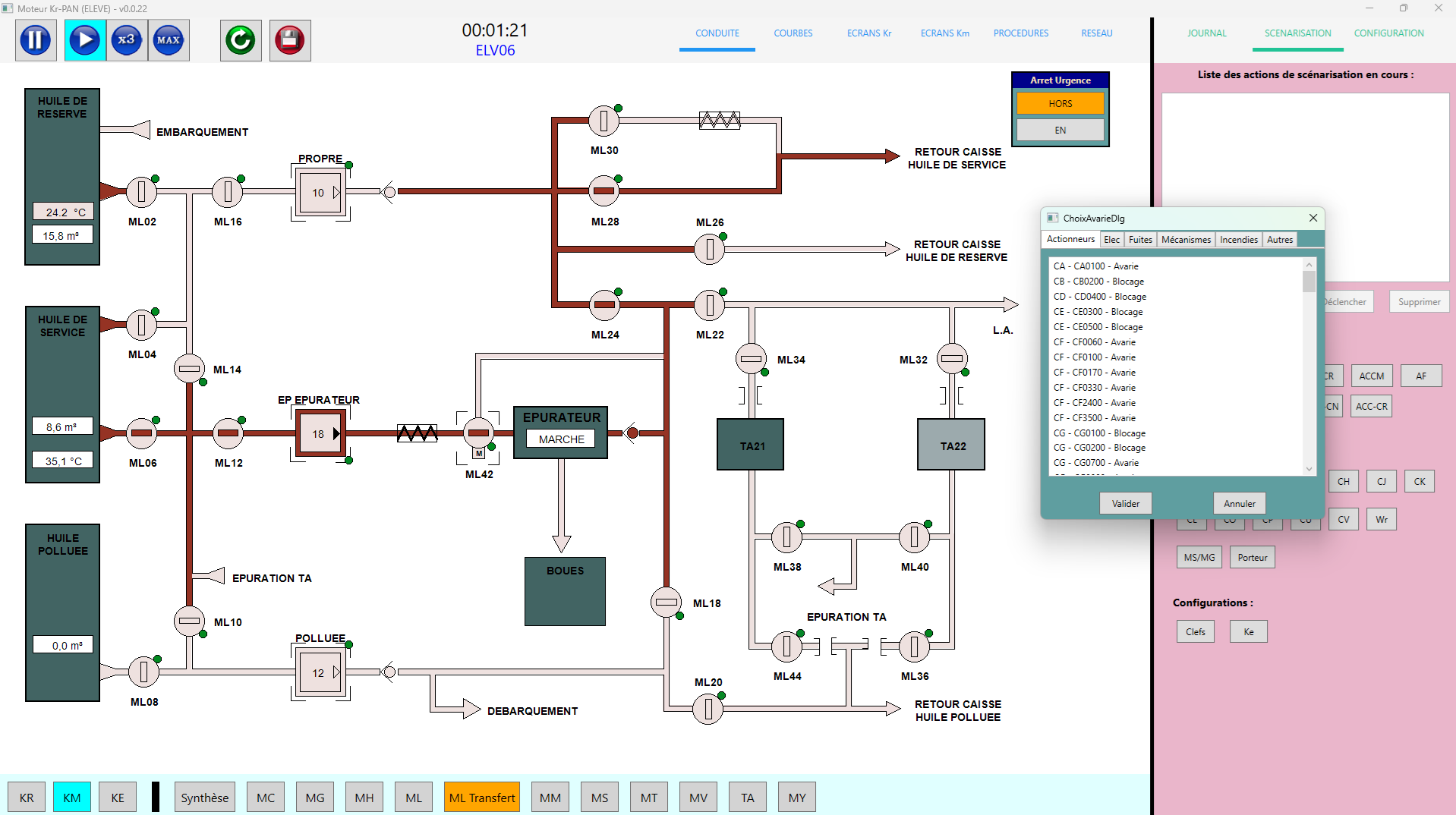The width and height of the screenshot is (1456, 815).
Task: Click the Valider button
Action: click(x=1125, y=504)
